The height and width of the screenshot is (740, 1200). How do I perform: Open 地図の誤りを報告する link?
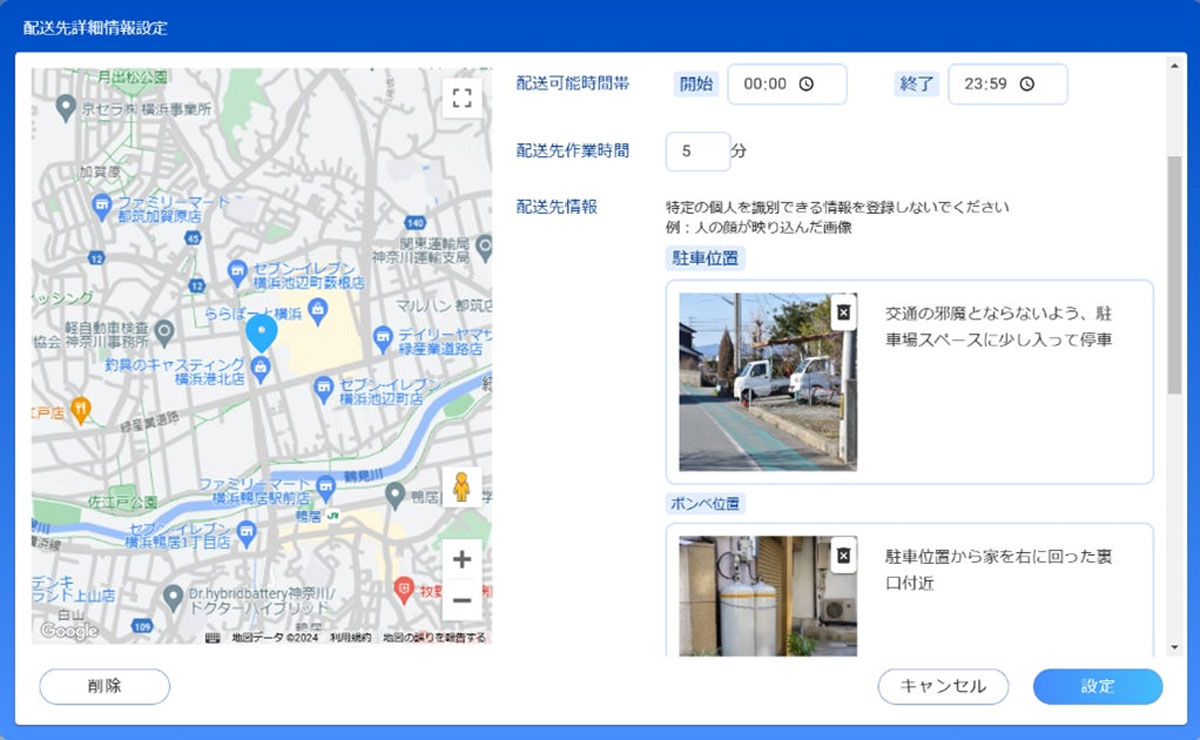(x=435, y=637)
